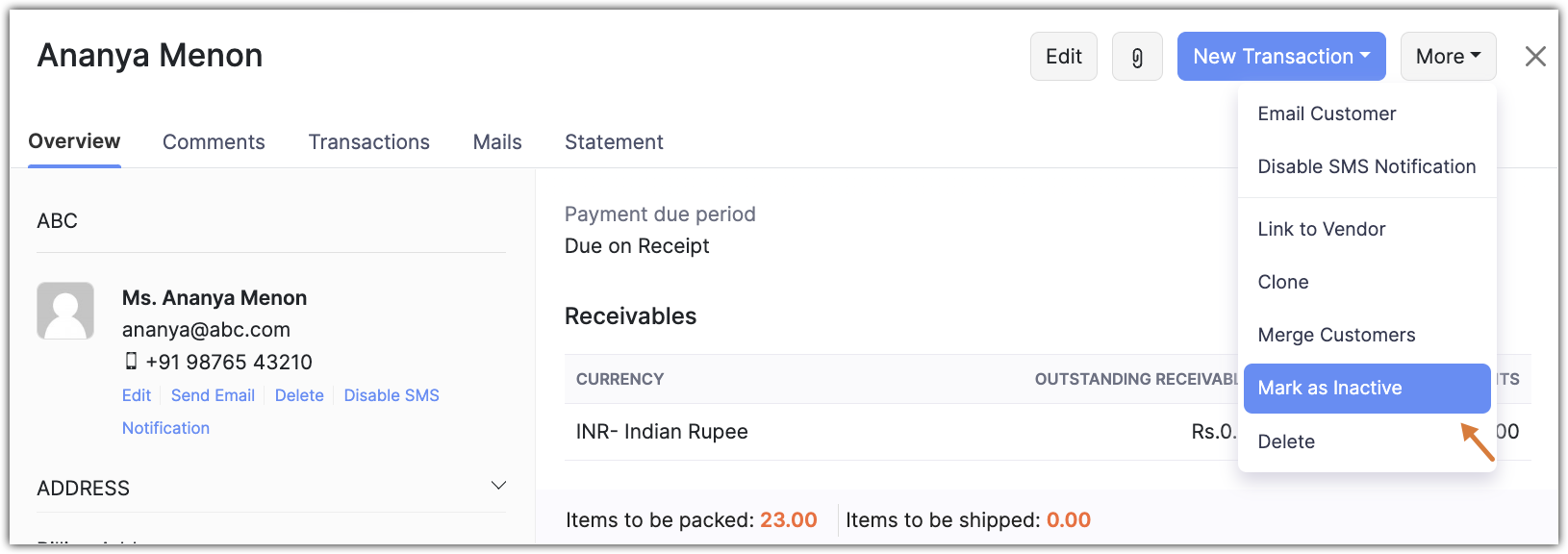Open the Transactions tab
The width and height of the screenshot is (1568, 554).
pos(368,142)
